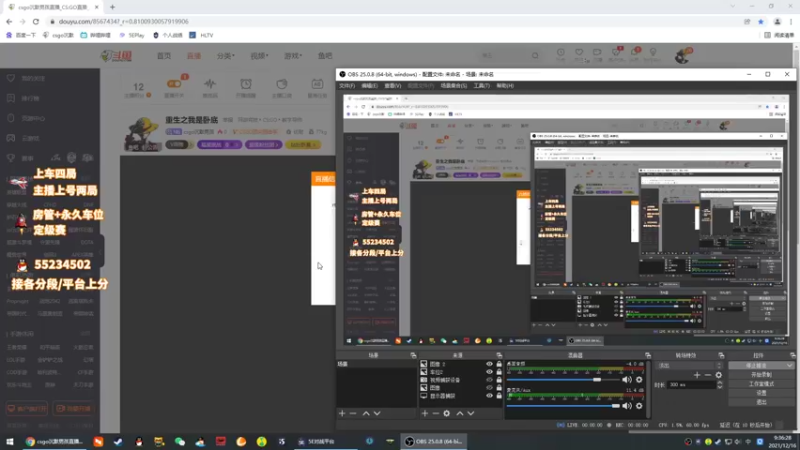The height and width of the screenshot is (450, 800).
Task: Move scene down with arrow in scenes panel
Action: (377, 413)
